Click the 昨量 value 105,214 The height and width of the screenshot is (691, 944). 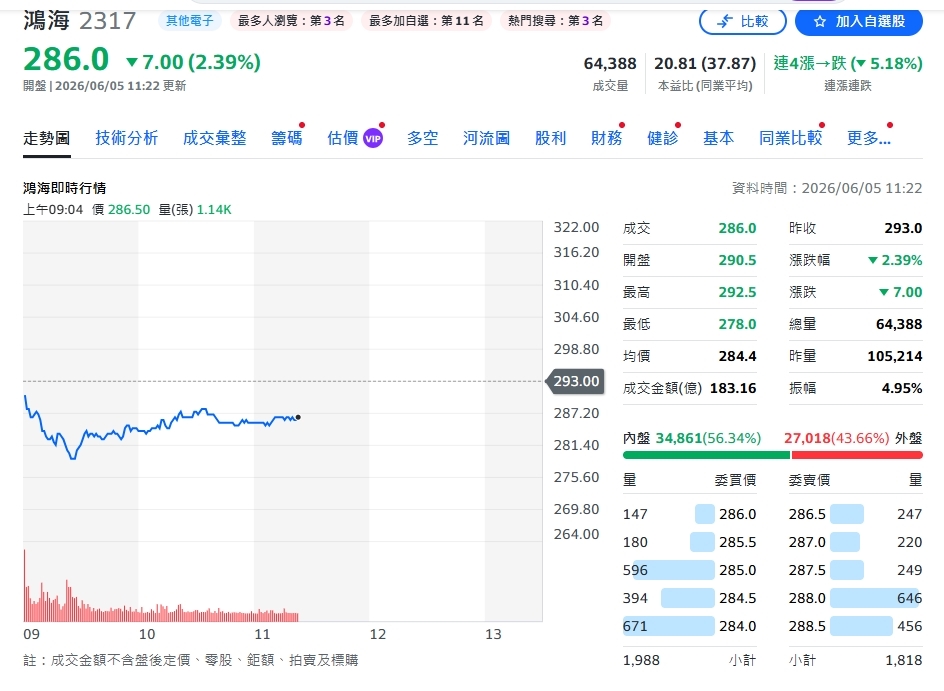tap(895, 356)
